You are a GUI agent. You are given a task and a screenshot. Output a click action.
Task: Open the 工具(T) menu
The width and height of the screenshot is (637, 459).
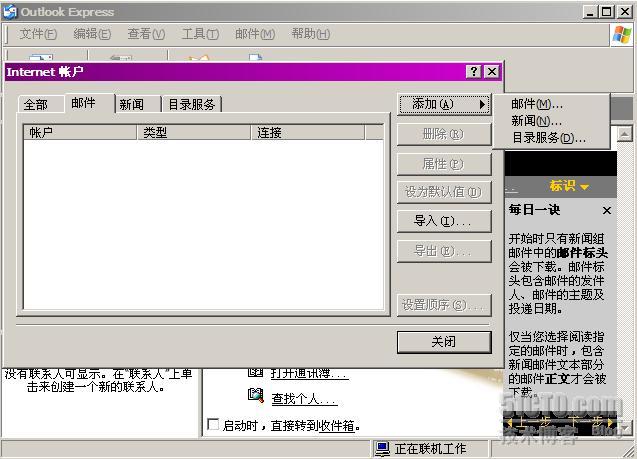[200, 34]
